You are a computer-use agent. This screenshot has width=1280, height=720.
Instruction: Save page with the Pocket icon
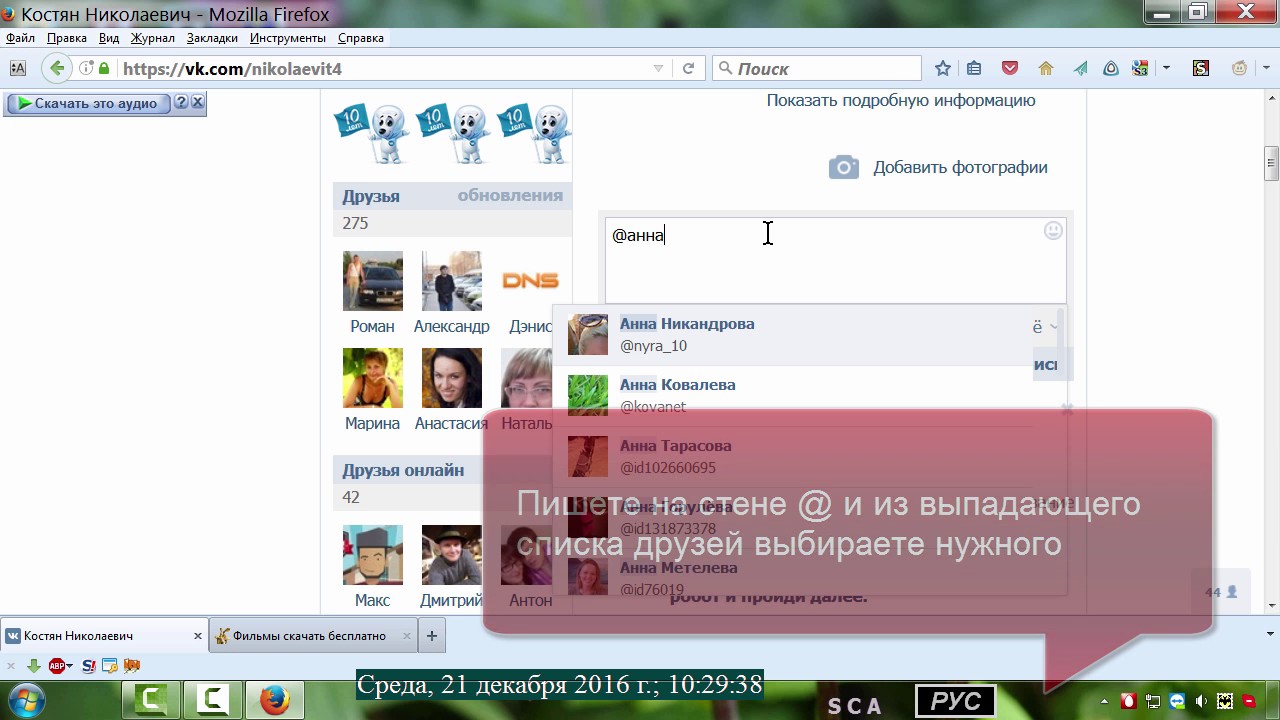click(x=1010, y=68)
